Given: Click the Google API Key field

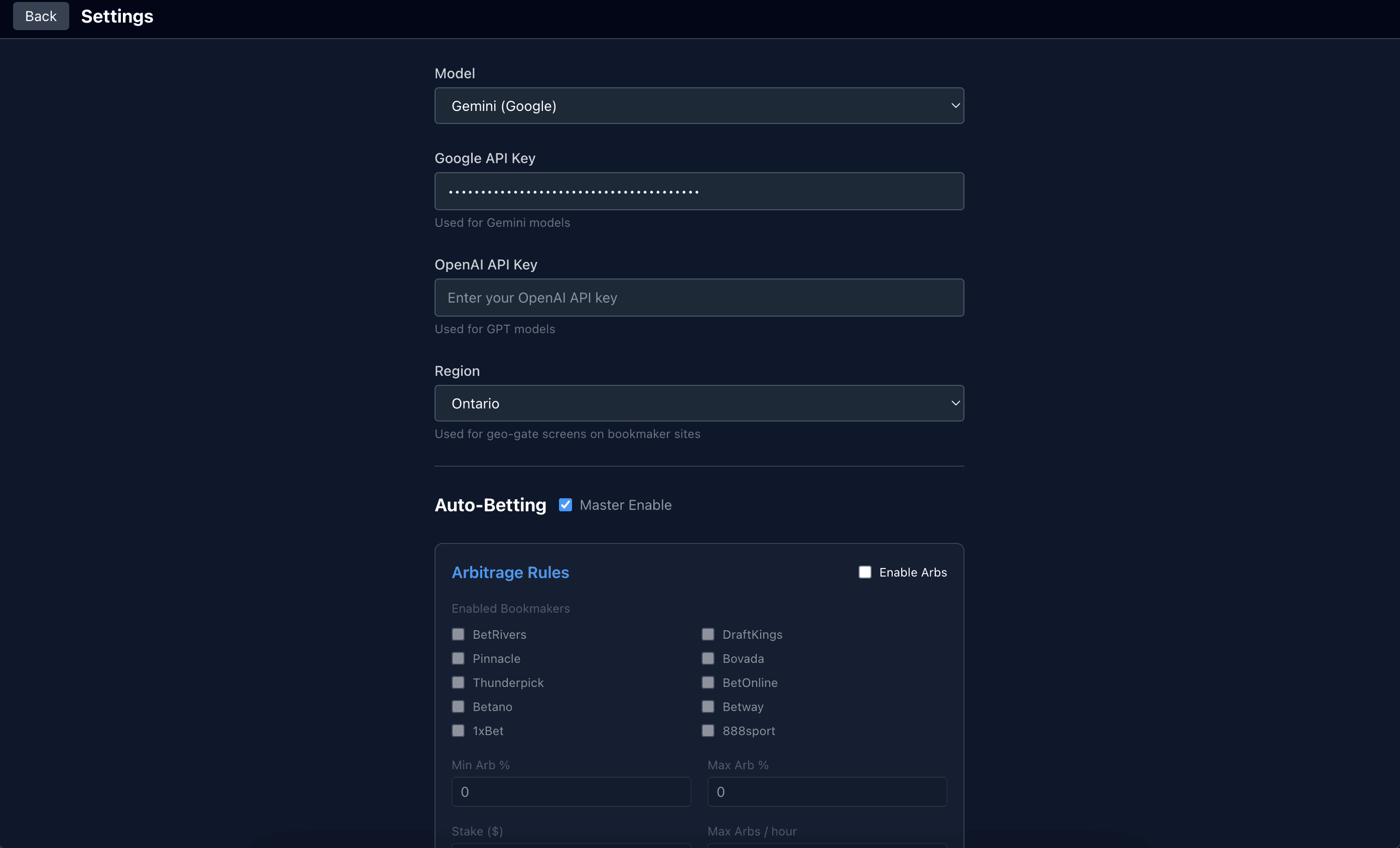Looking at the screenshot, I should pos(699,191).
